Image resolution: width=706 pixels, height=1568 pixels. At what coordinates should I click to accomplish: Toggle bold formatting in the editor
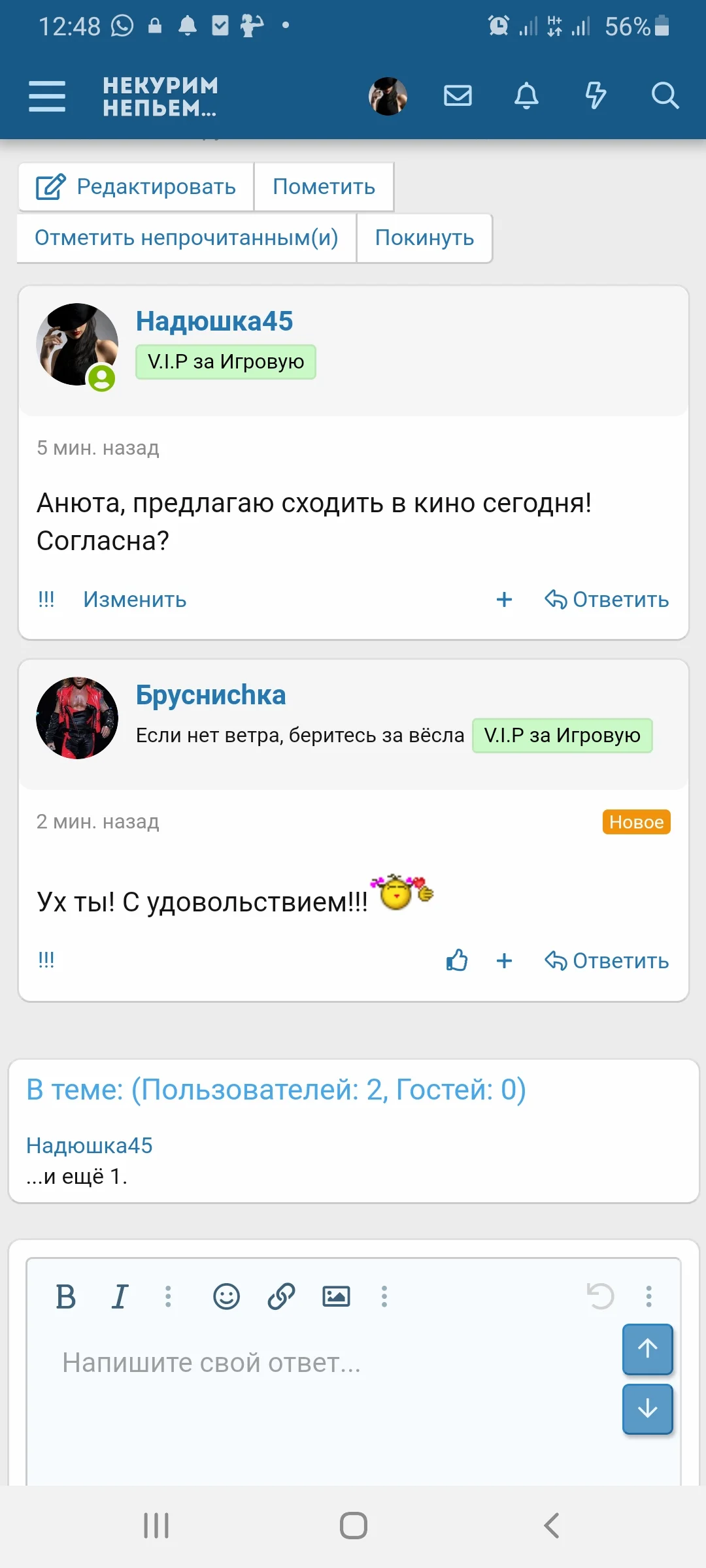click(65, 1296)
